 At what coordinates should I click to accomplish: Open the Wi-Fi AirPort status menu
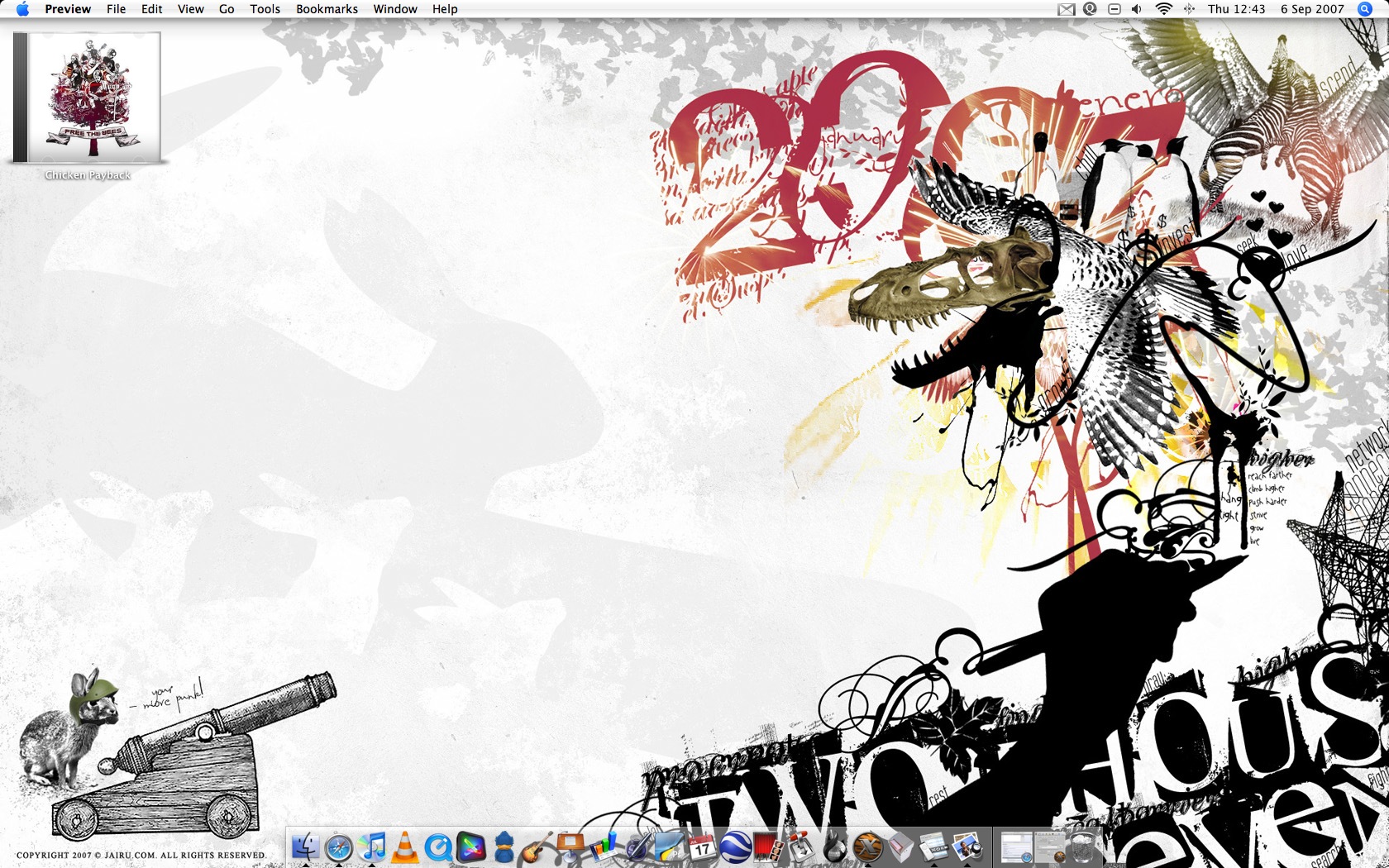(x=1164, y=9)
